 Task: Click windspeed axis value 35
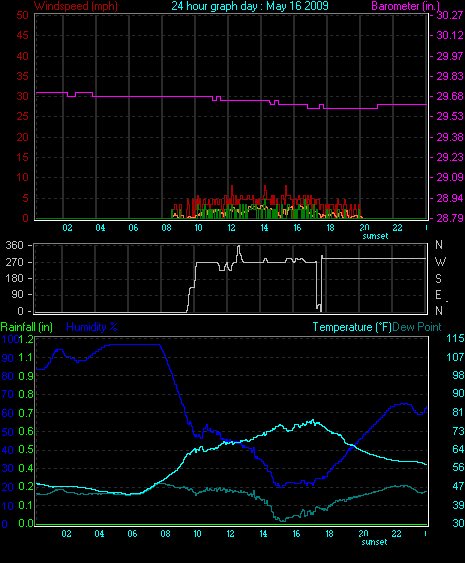click(22, 76)
